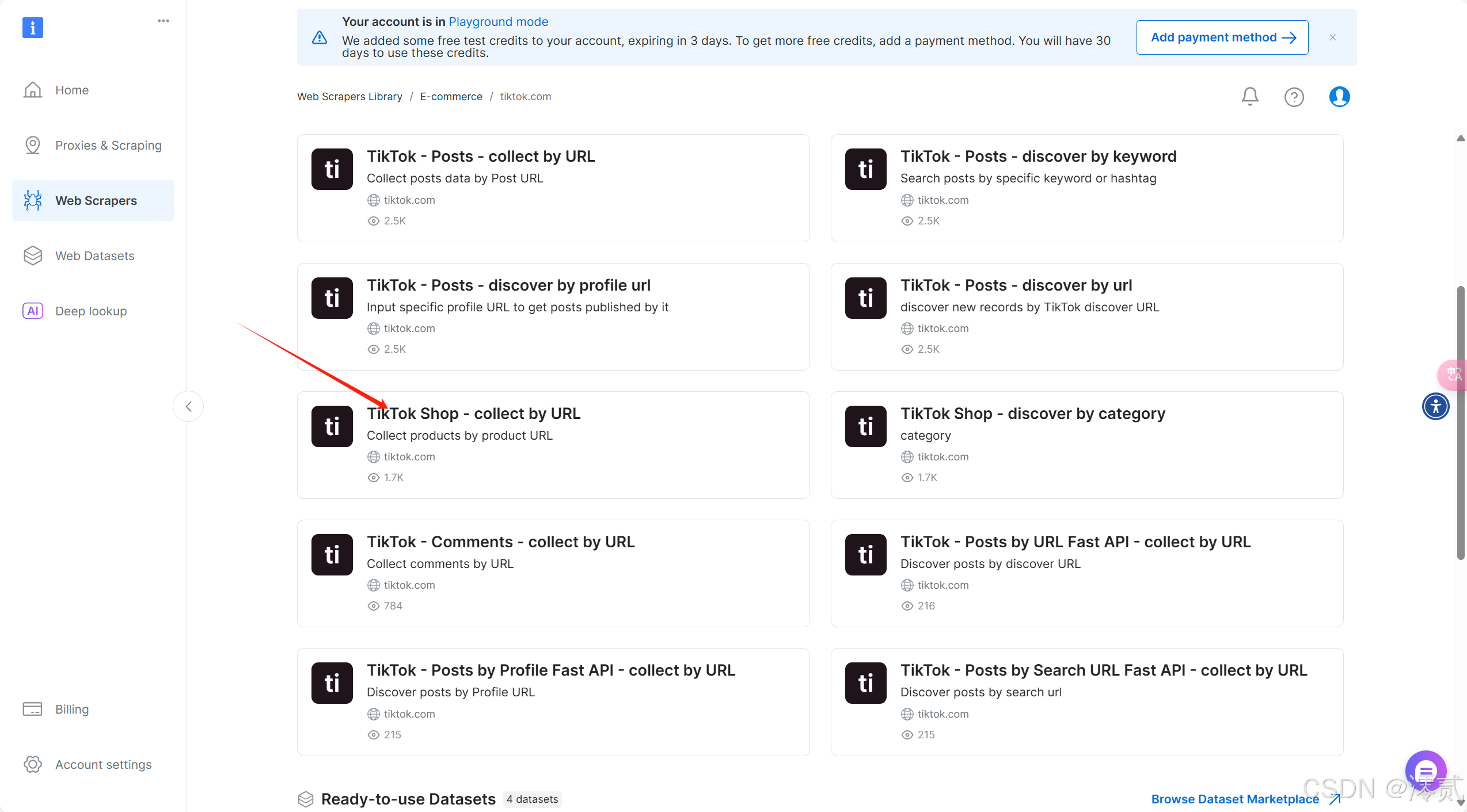
Task: Click the sidebar logo icon
Action: 33,27
